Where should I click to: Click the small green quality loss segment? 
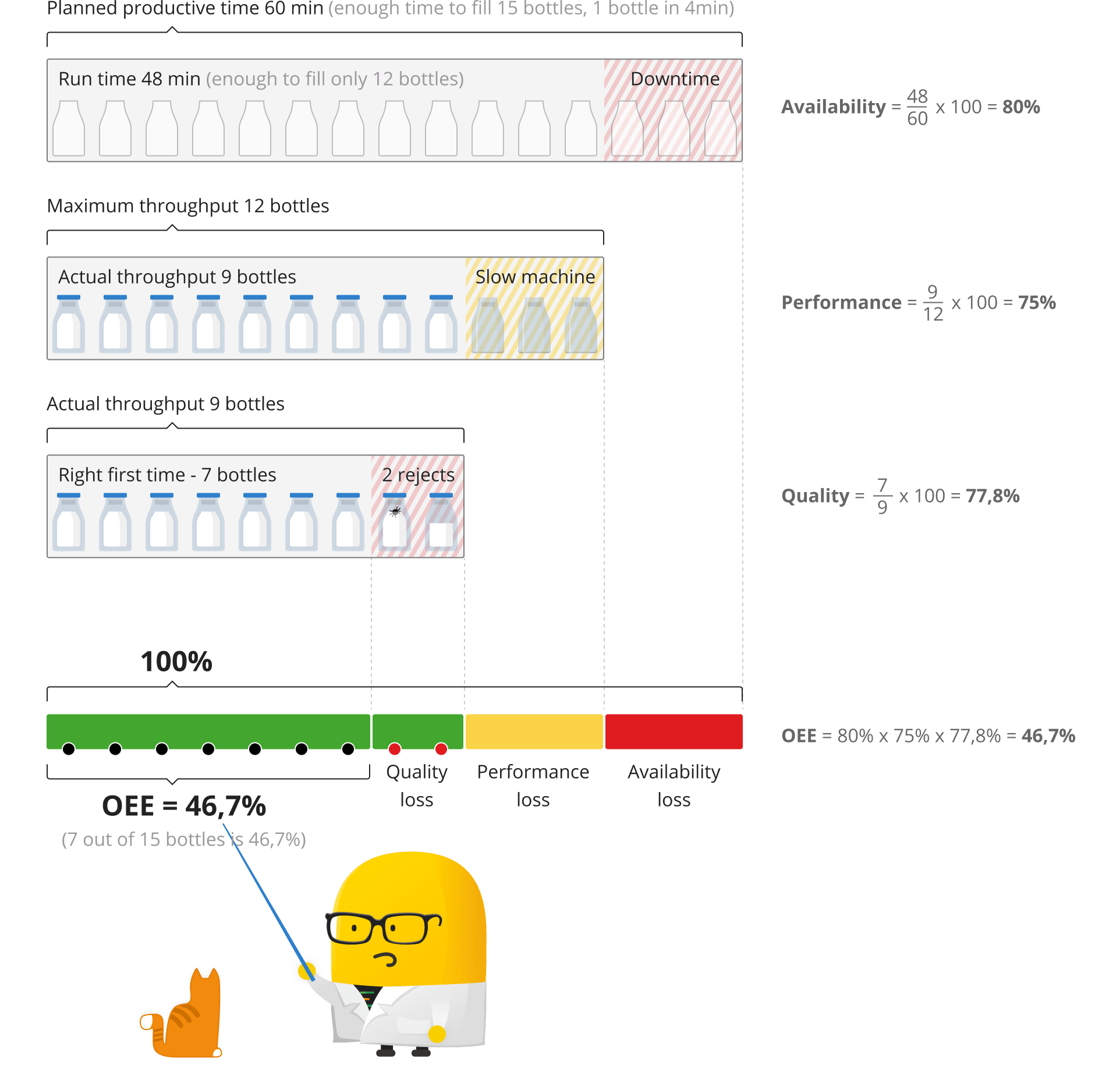tap(418, 731)
